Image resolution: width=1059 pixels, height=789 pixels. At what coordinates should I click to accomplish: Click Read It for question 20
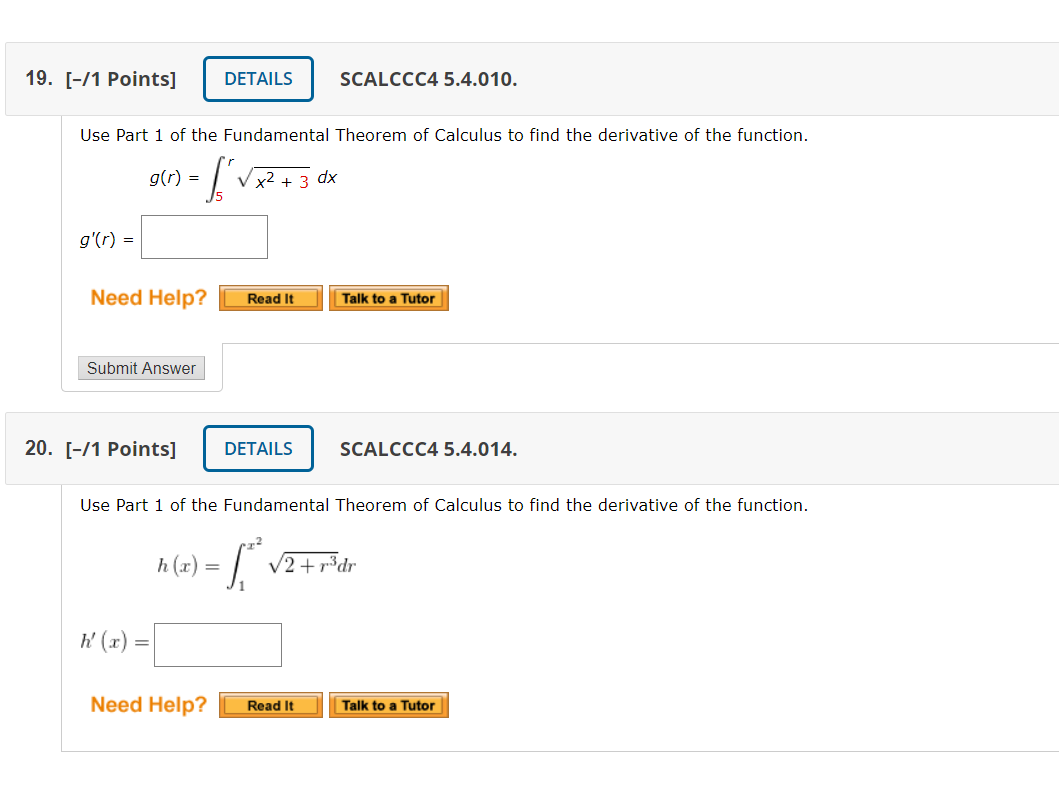270,704
